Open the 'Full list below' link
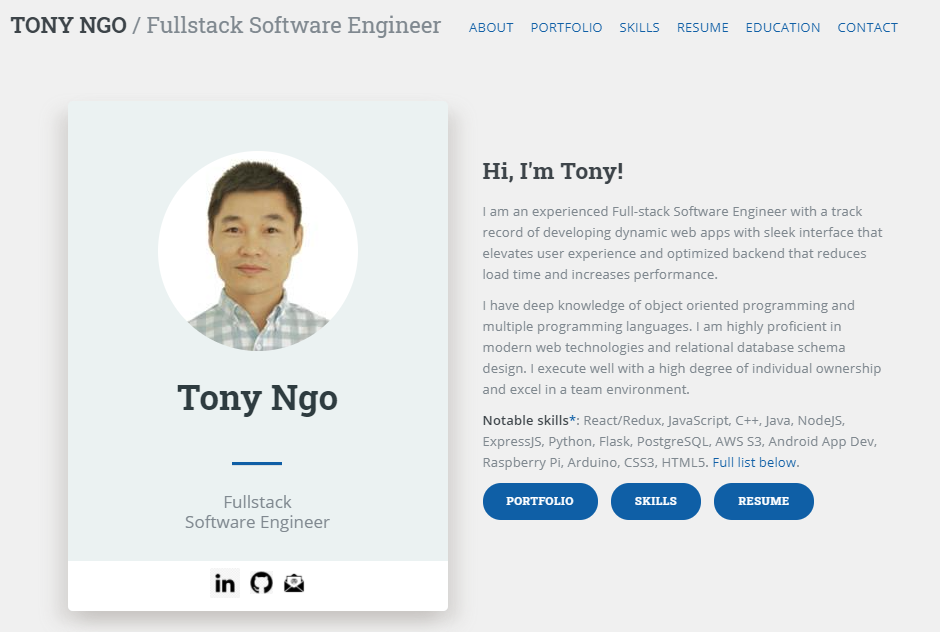Image resolution: width=940 pixels, height=632 pixels. pos(754,462)
